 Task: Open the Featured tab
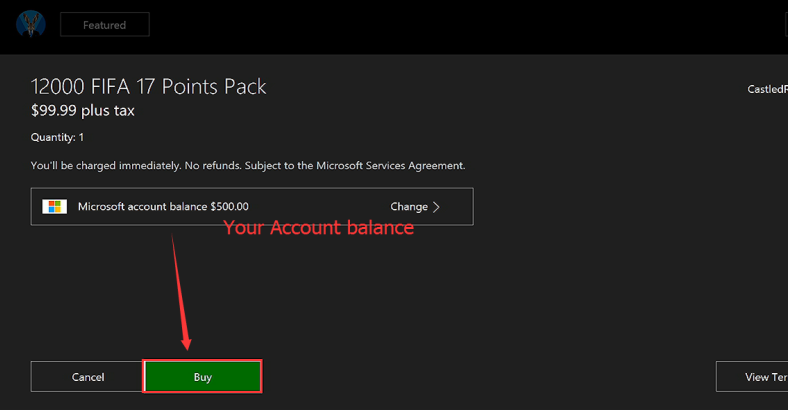tap(105, 25)
